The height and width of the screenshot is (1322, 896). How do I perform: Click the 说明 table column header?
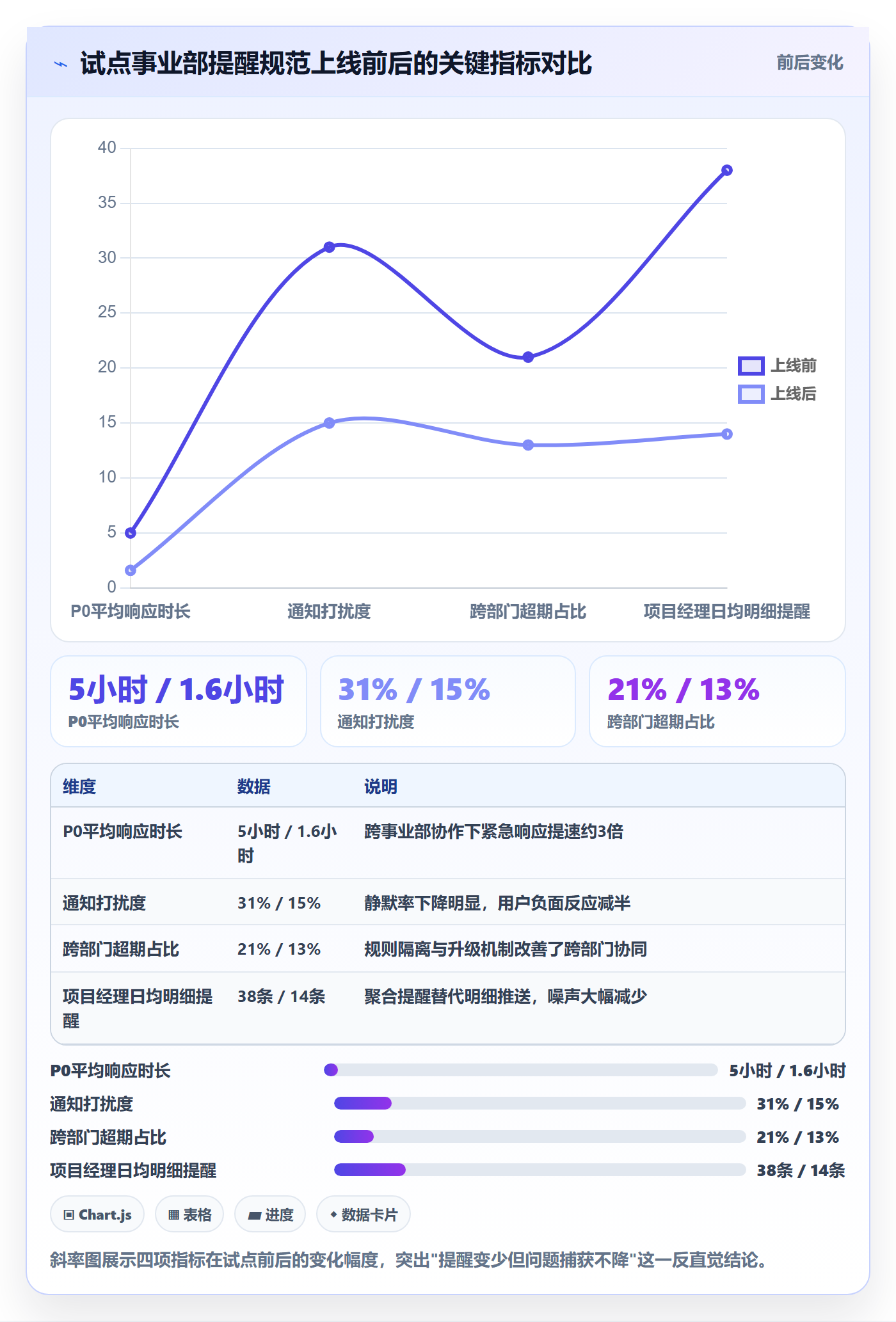[381, 786]
